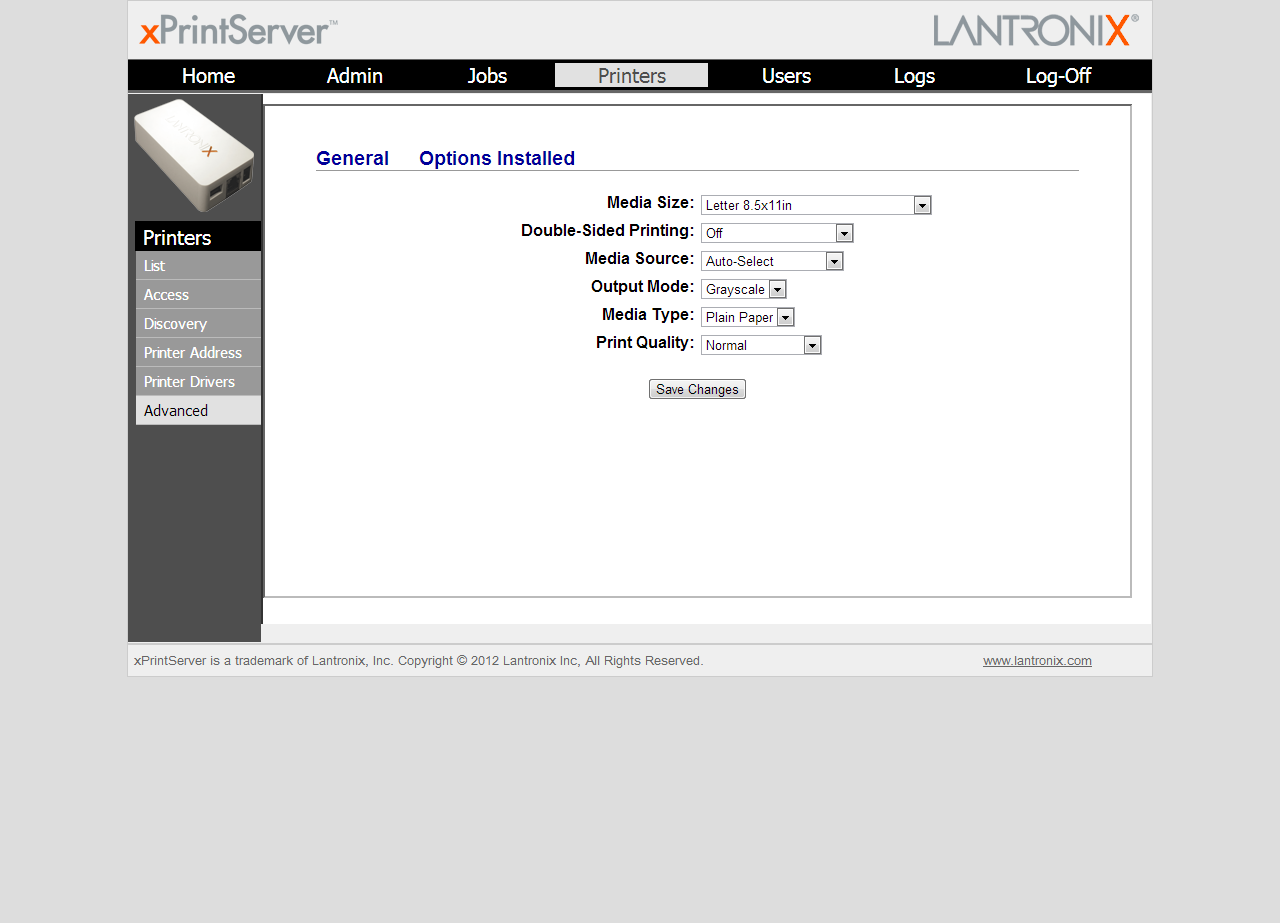Click the Options Installed heading
This screenshot has height=923, width=1280.
(x=497, y=158)
